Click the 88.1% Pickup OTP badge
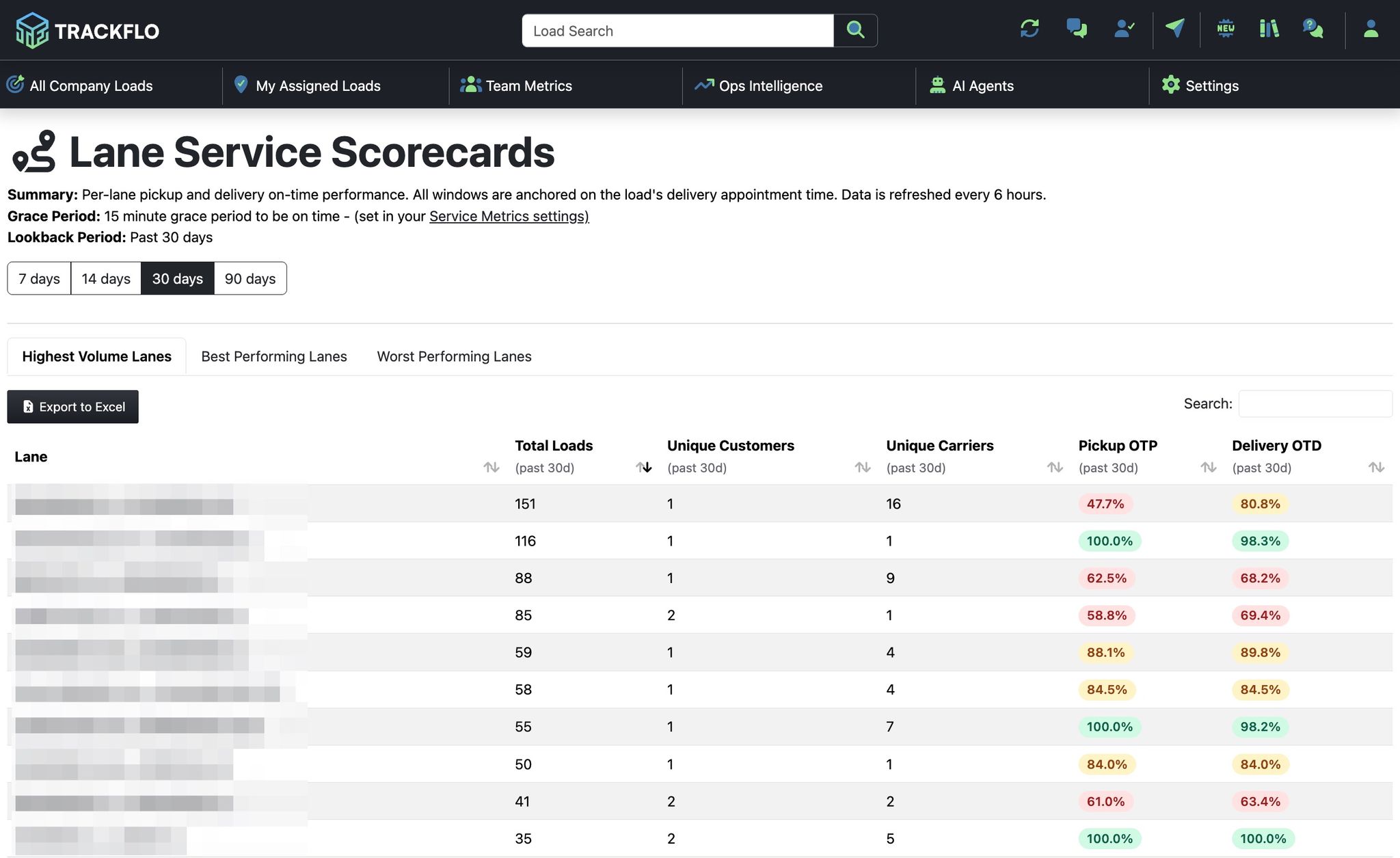1400x858 pixels. point(1105,652)
